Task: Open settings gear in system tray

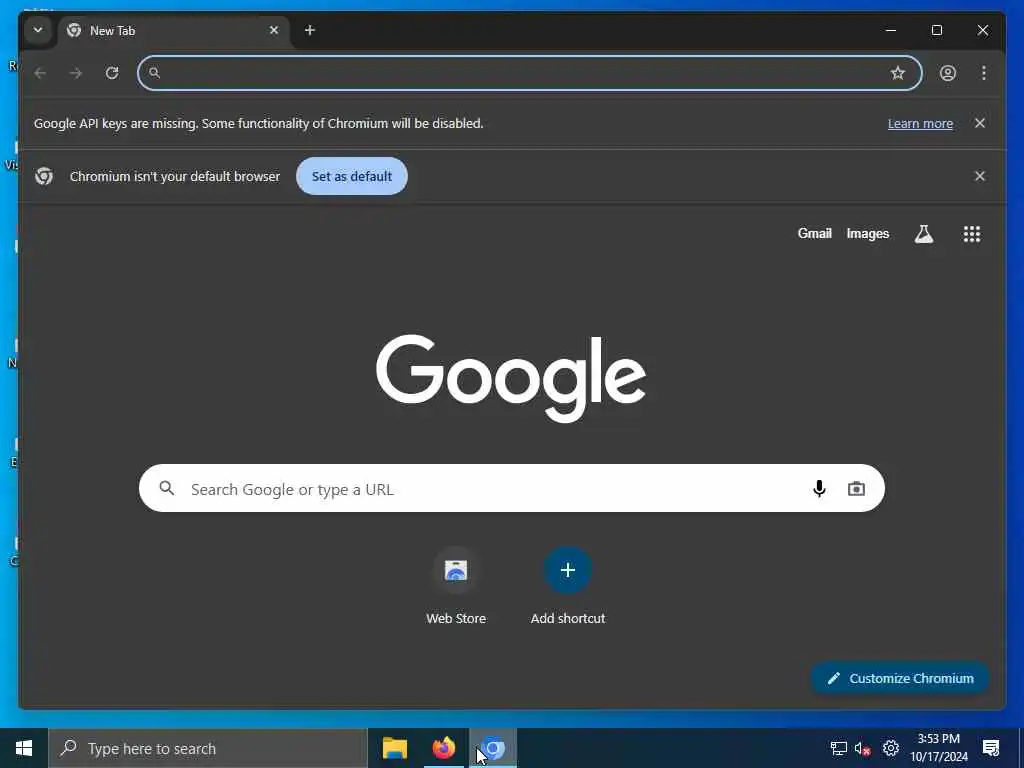Action: tap(891, 748)
